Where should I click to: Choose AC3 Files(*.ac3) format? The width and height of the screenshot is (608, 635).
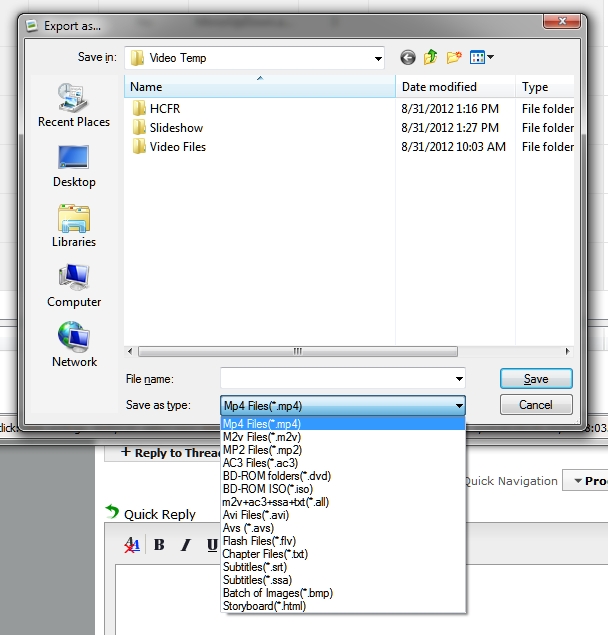(x=343, y=463)
